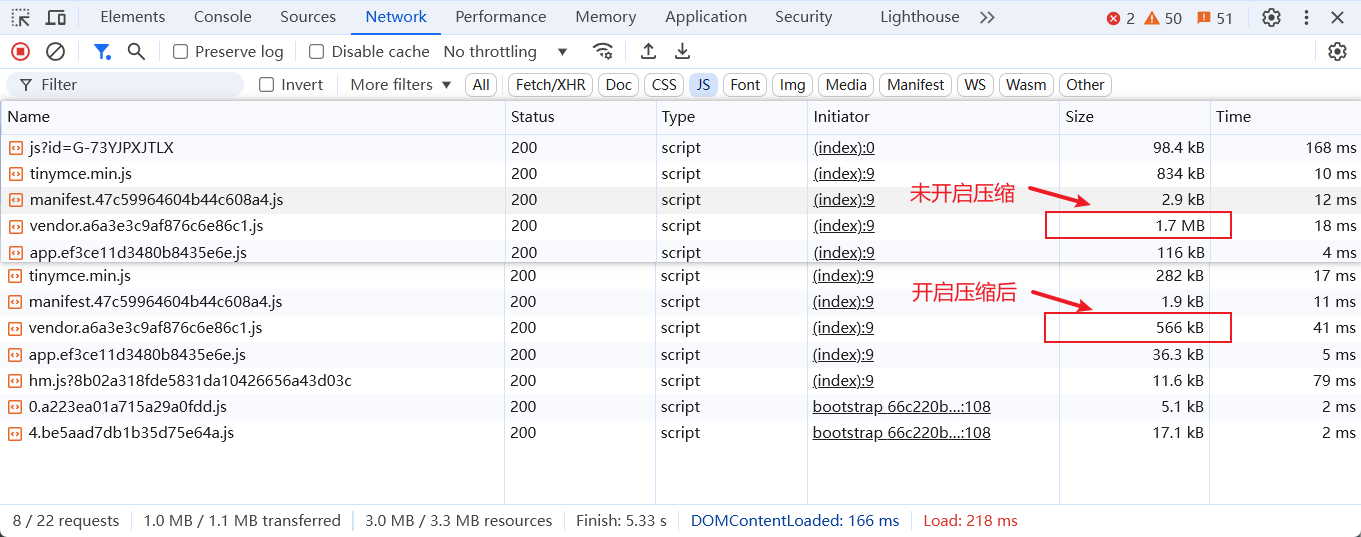This screenshot has height=537, width=1361.
Task: Open the No throttling dropdown
Action: (505, 52)
